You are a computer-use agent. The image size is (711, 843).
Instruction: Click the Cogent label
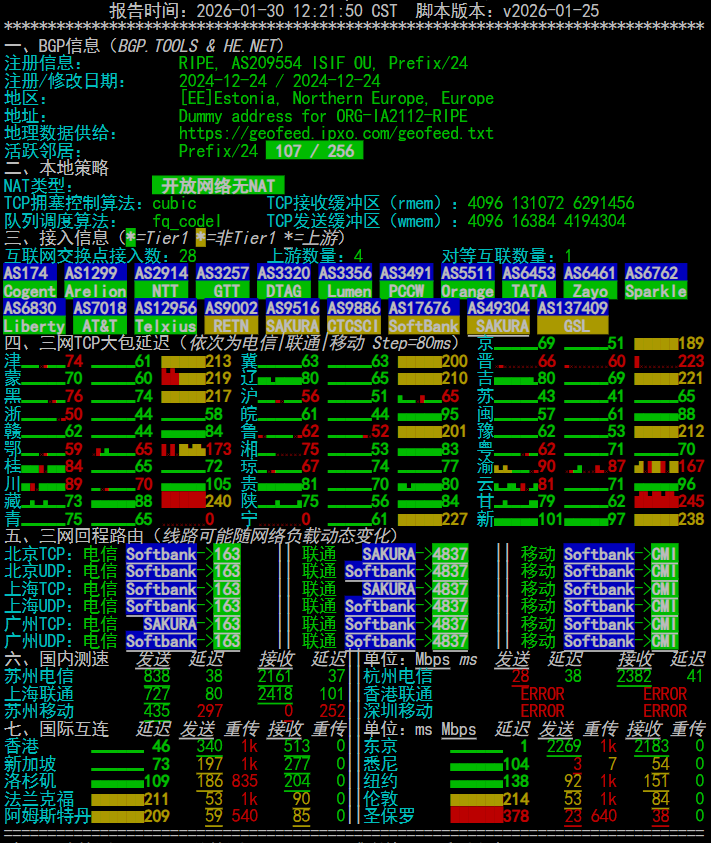coord(30,291)
